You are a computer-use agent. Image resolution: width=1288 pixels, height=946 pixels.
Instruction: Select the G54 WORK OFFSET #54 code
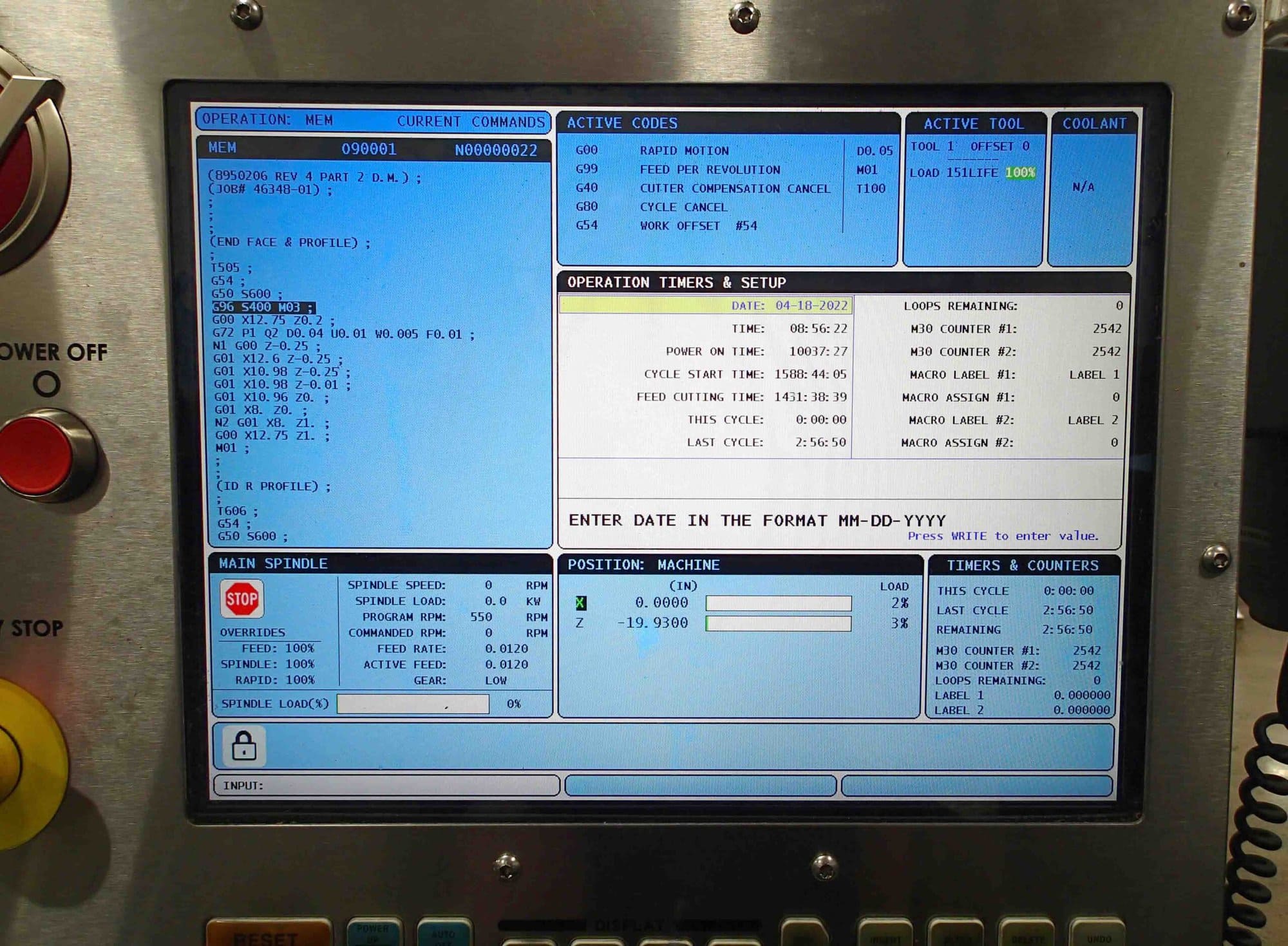[x=666, y=225]
